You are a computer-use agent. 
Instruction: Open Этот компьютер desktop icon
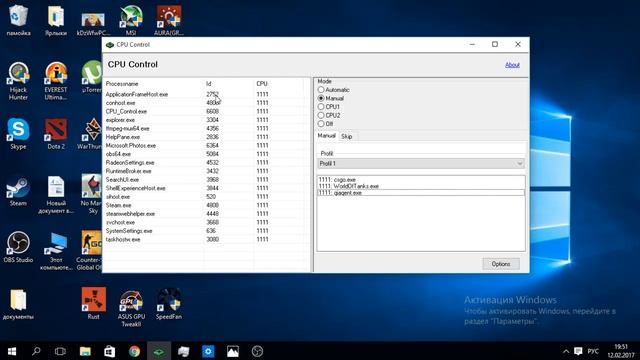(56, 251)
